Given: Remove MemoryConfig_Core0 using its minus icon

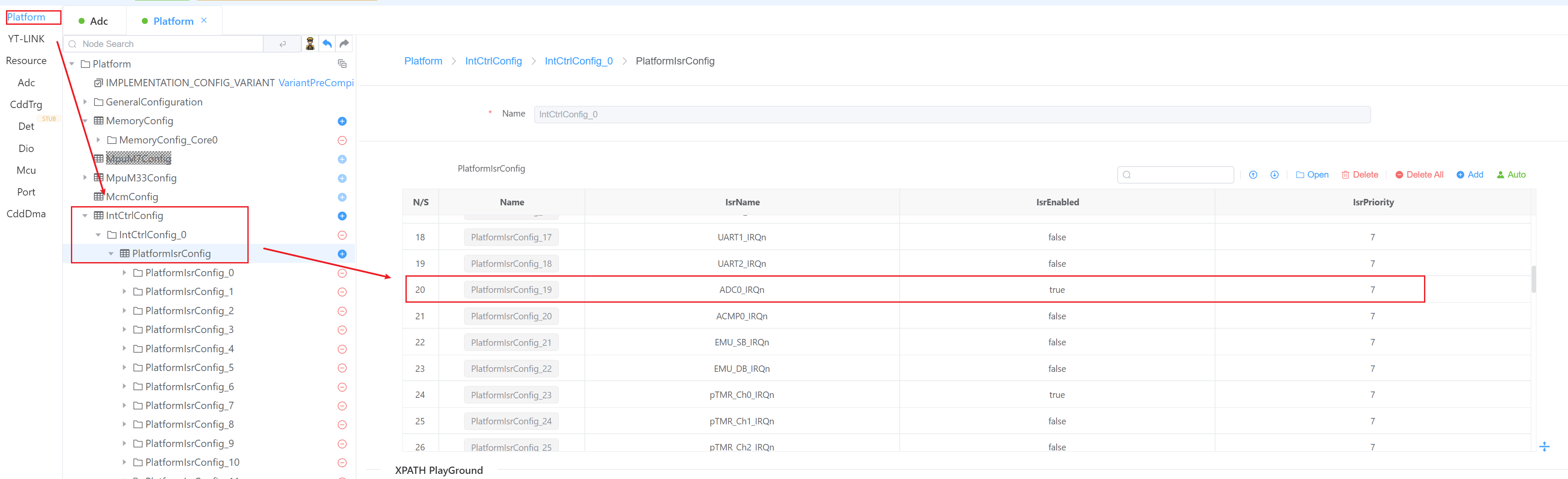Looking at the screenshot, I should coord(342,140).
